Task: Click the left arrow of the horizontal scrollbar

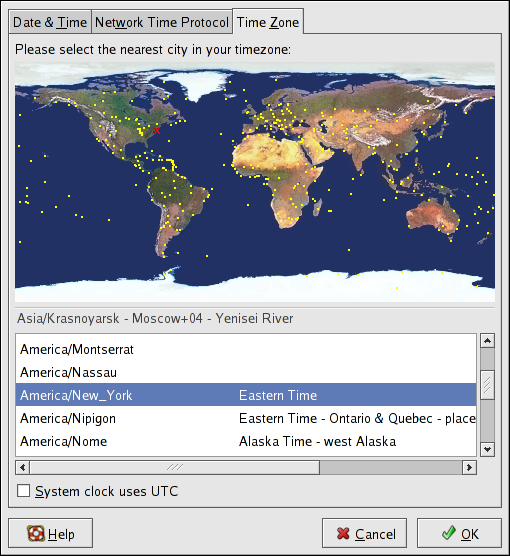Action: click(x=23, y=467)
